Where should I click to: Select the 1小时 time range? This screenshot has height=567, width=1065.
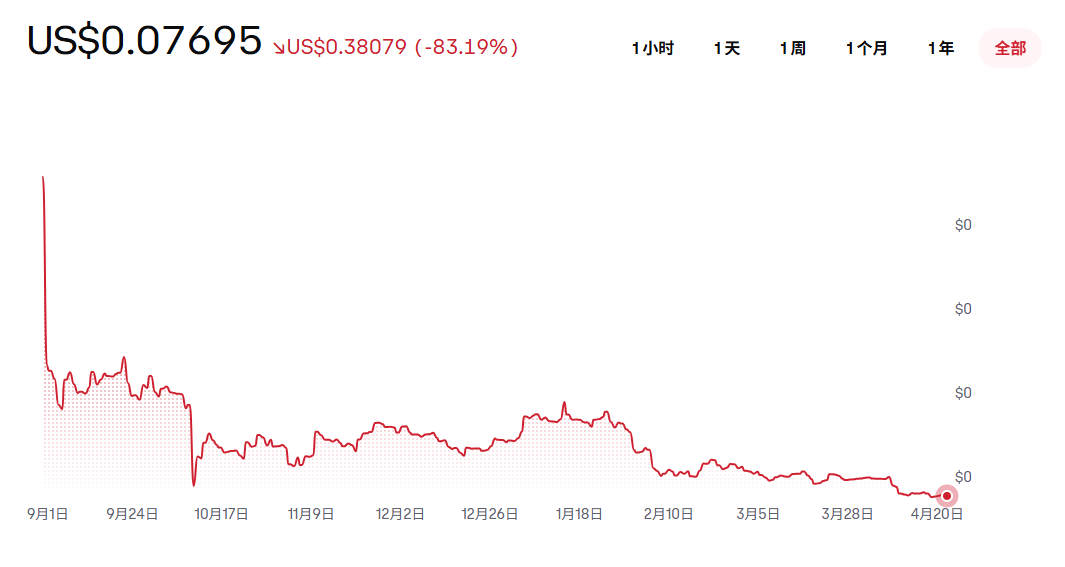(653, 48)
